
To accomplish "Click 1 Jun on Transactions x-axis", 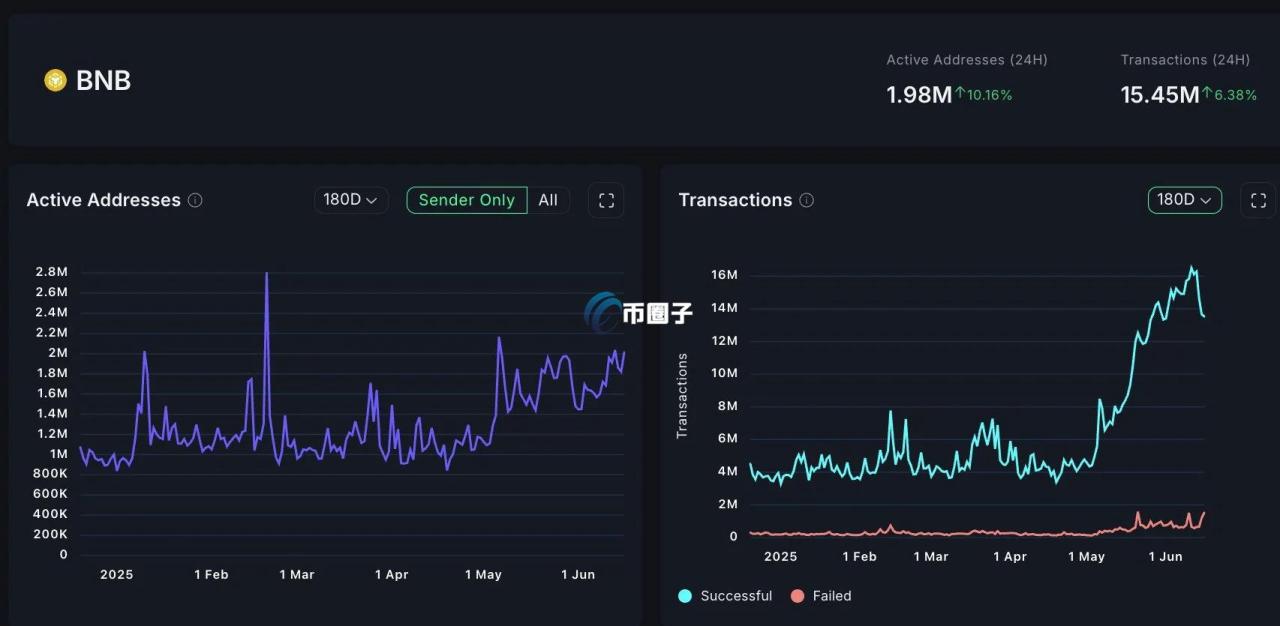I will (1165, 557).
